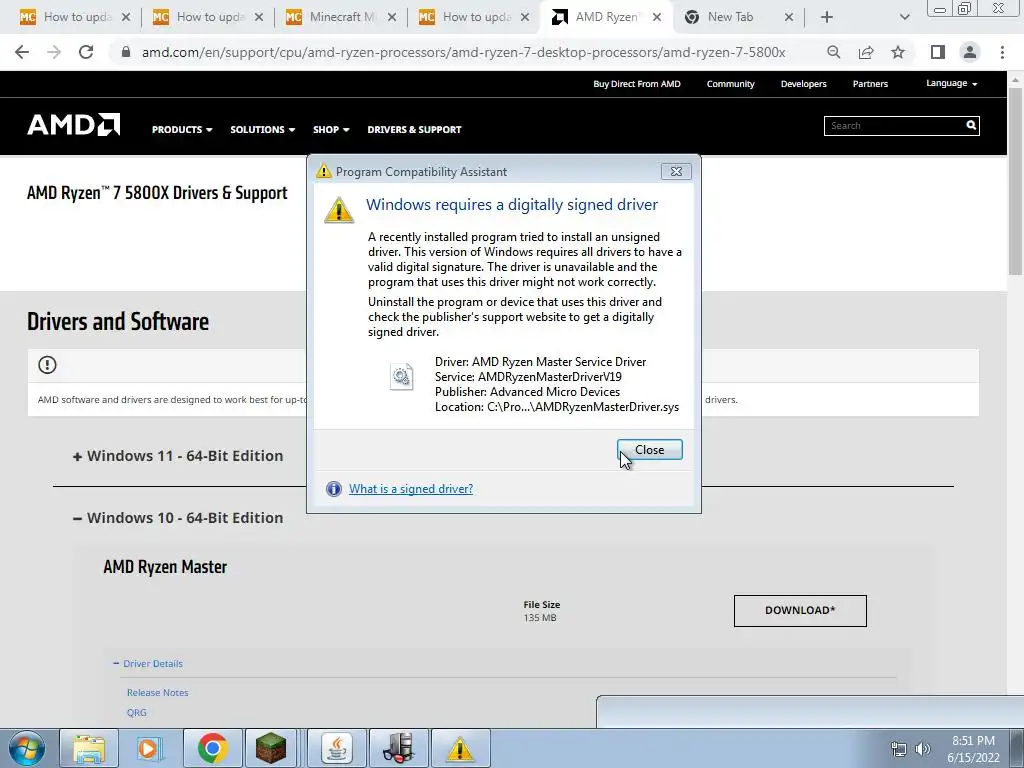Click the page vertical scrollbar thumb
The image size is (1024, 768).
(x=1016, y=180)
